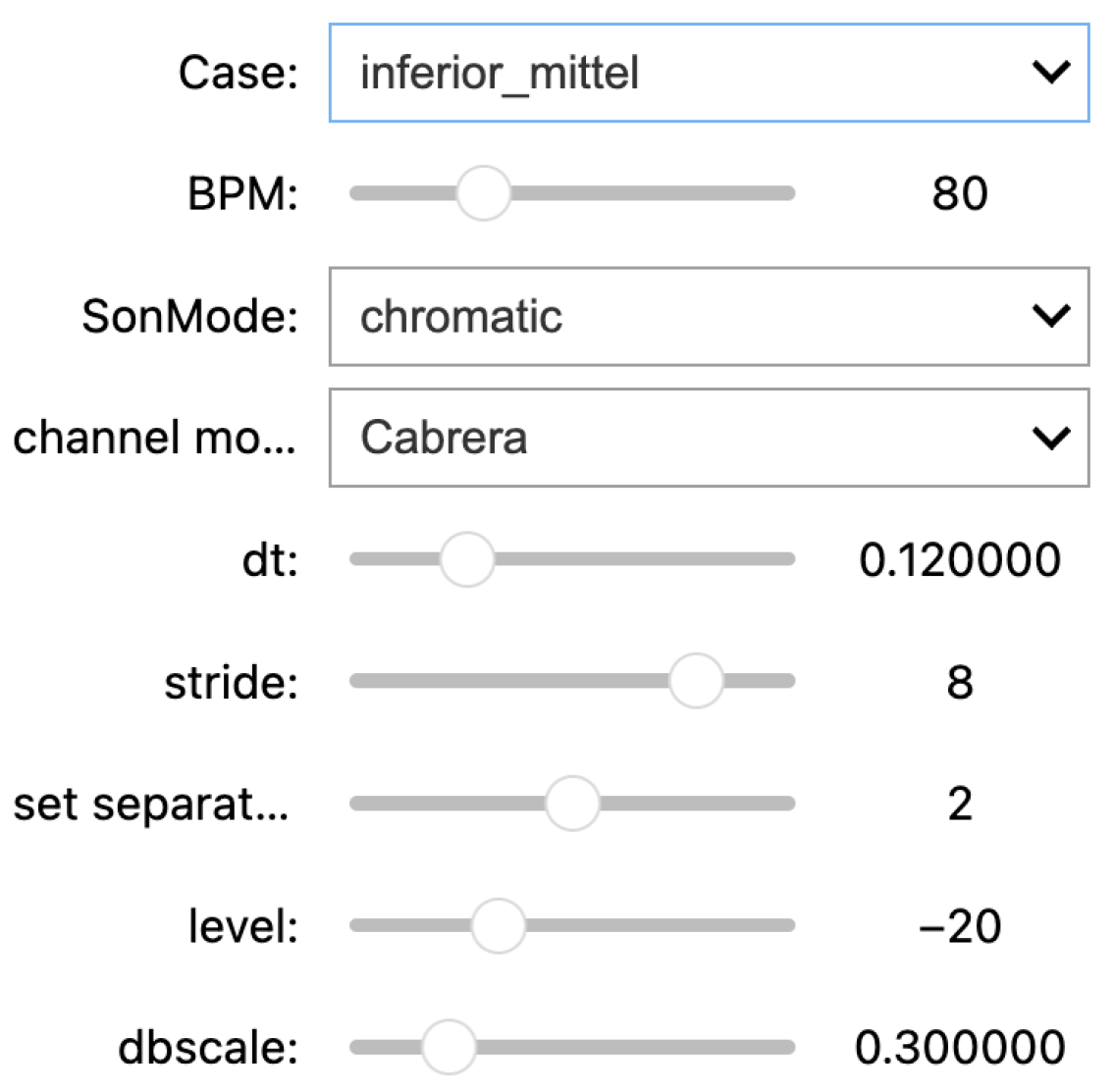Open the Case dropdown showing inferior_mittel
The width and height of the screenshot is (1114, 1092).
pyautogui.click(x=687, y=74)
